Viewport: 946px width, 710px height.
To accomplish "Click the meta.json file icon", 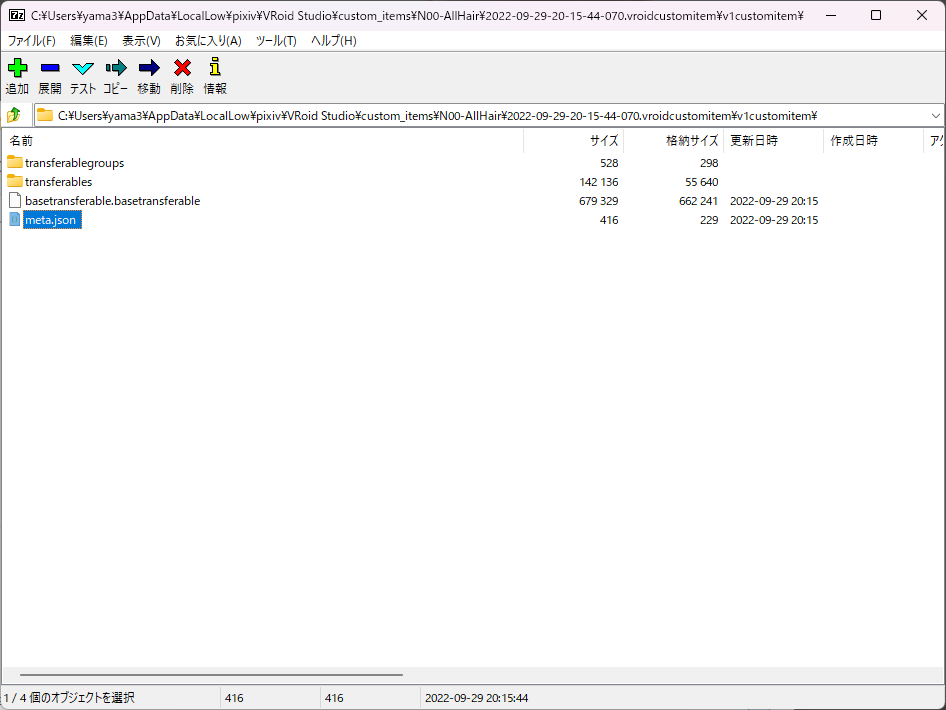I will pos(15,220).
